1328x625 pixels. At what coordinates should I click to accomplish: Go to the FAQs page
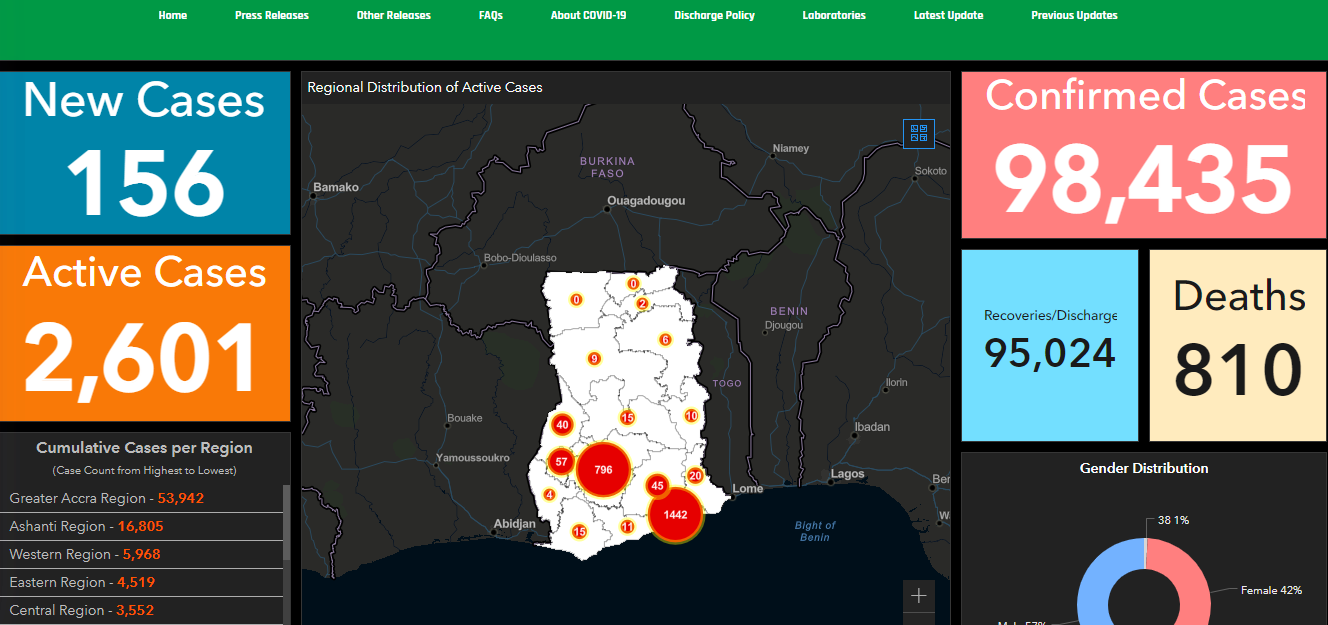491,16
